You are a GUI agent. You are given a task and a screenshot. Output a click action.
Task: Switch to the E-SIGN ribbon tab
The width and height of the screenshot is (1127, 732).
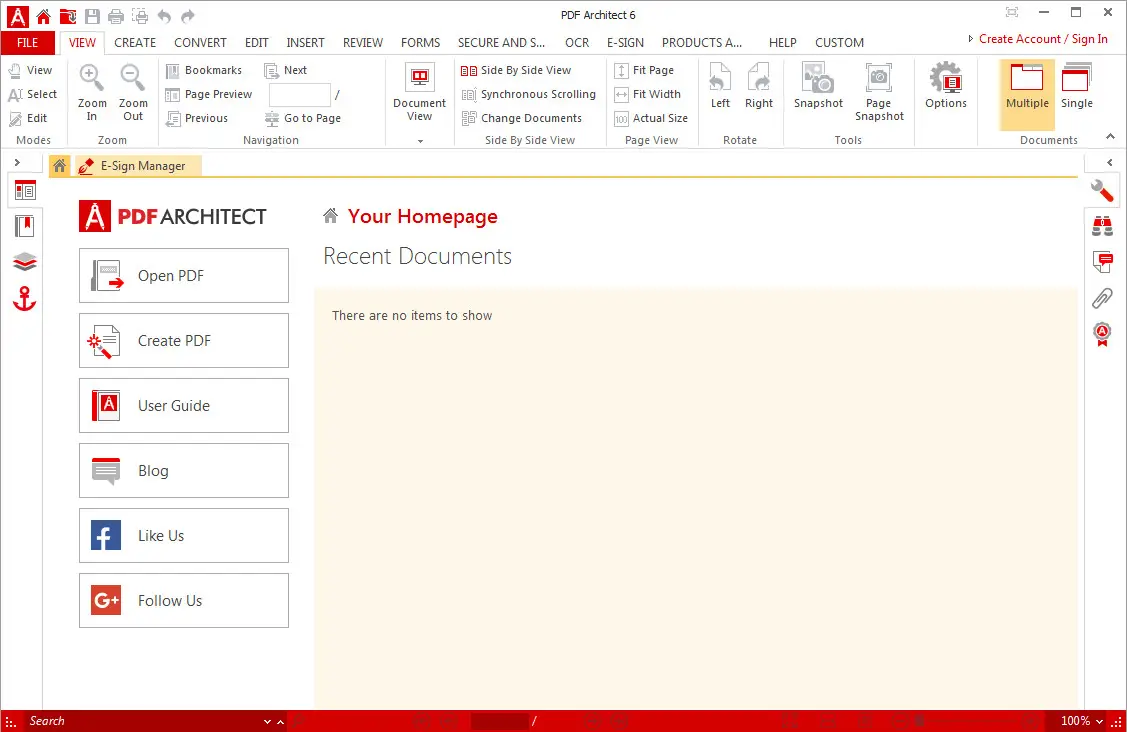click(625, 42)
